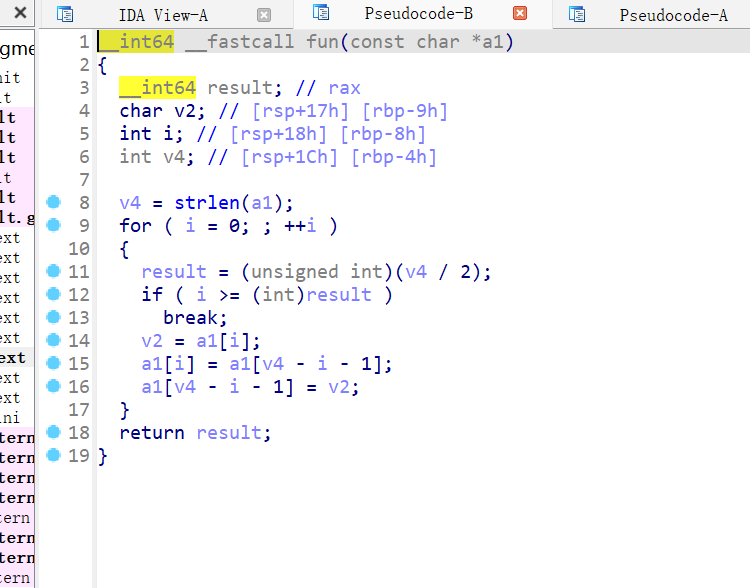The image size is (750, 588).
Task: Click the strlen function call on line 8
Action: point(207,203)
